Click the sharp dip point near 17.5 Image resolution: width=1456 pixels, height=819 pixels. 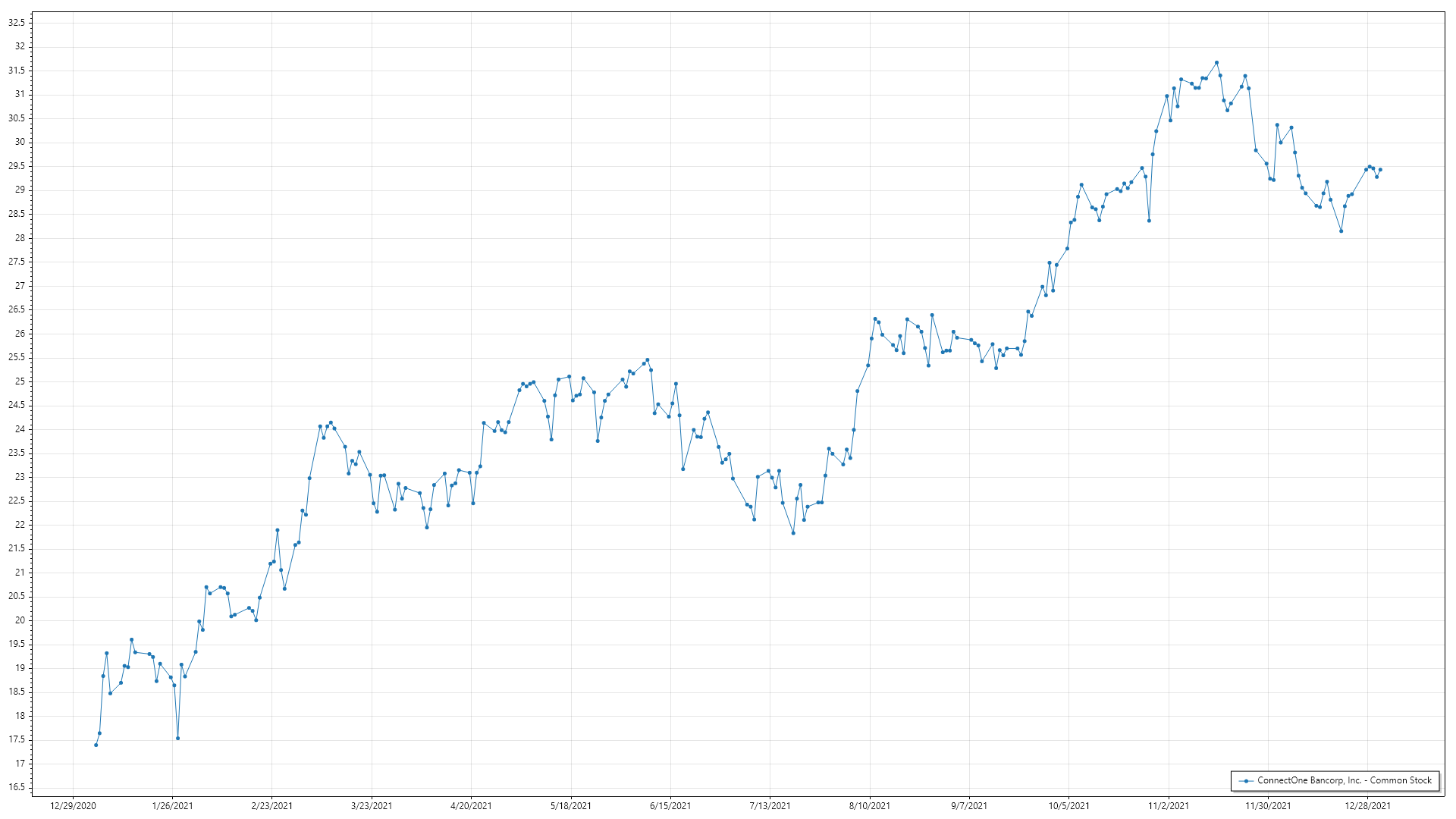pos(177,738)
